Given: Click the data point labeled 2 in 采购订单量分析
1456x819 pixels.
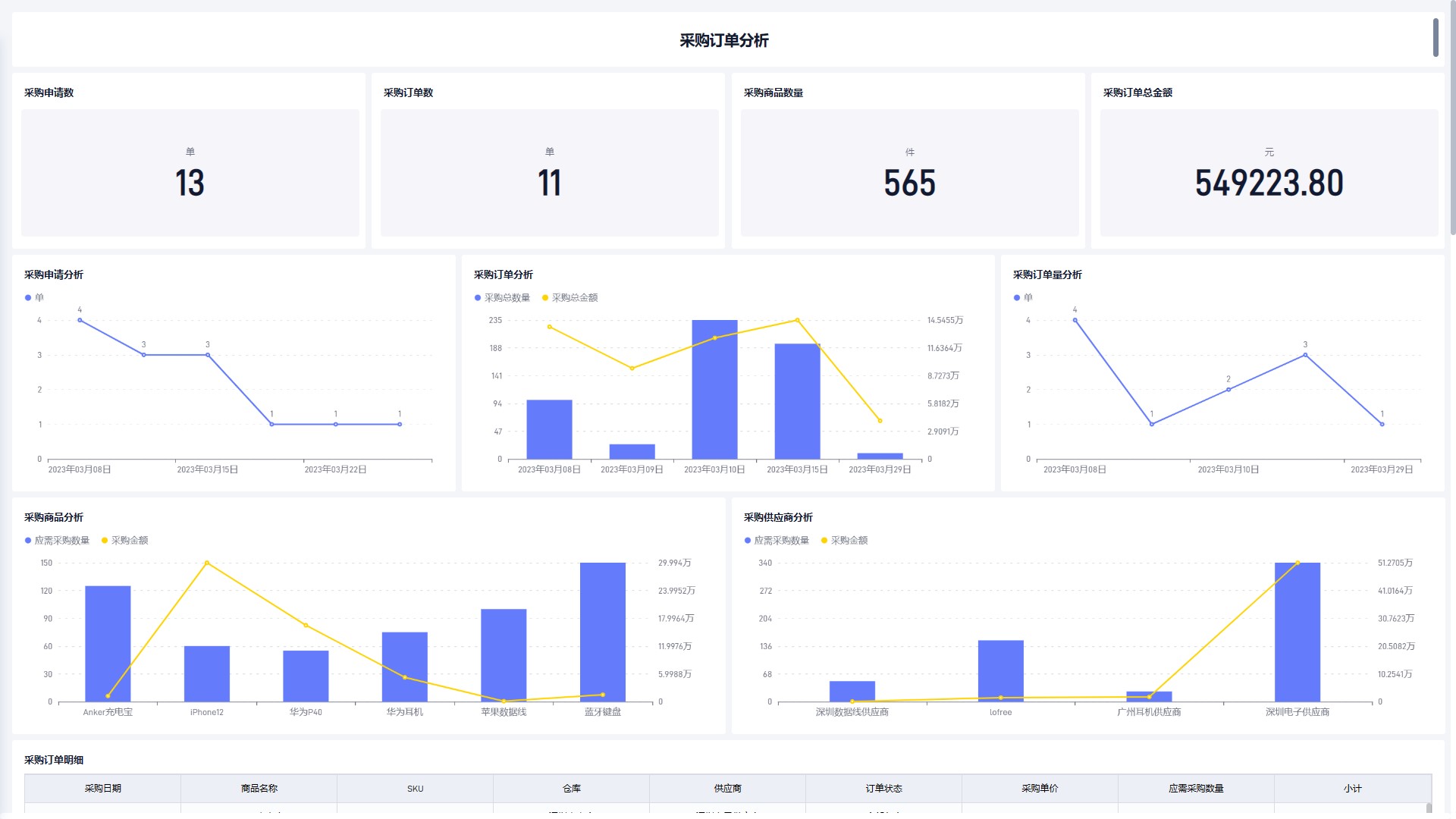Looking at the screenshot, I should click(x=1228, y=390).
